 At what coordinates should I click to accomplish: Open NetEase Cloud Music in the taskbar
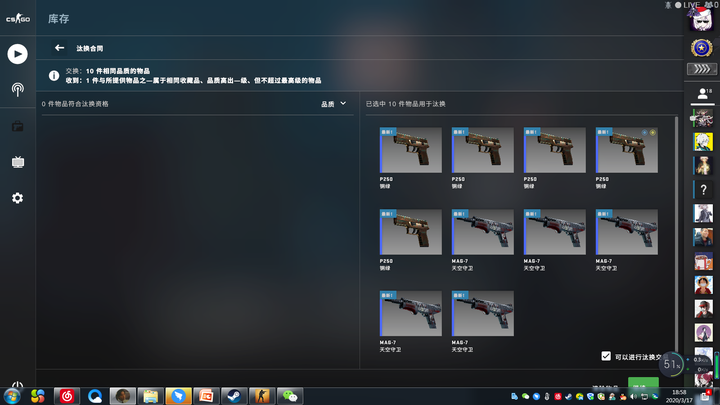[67, 396]
